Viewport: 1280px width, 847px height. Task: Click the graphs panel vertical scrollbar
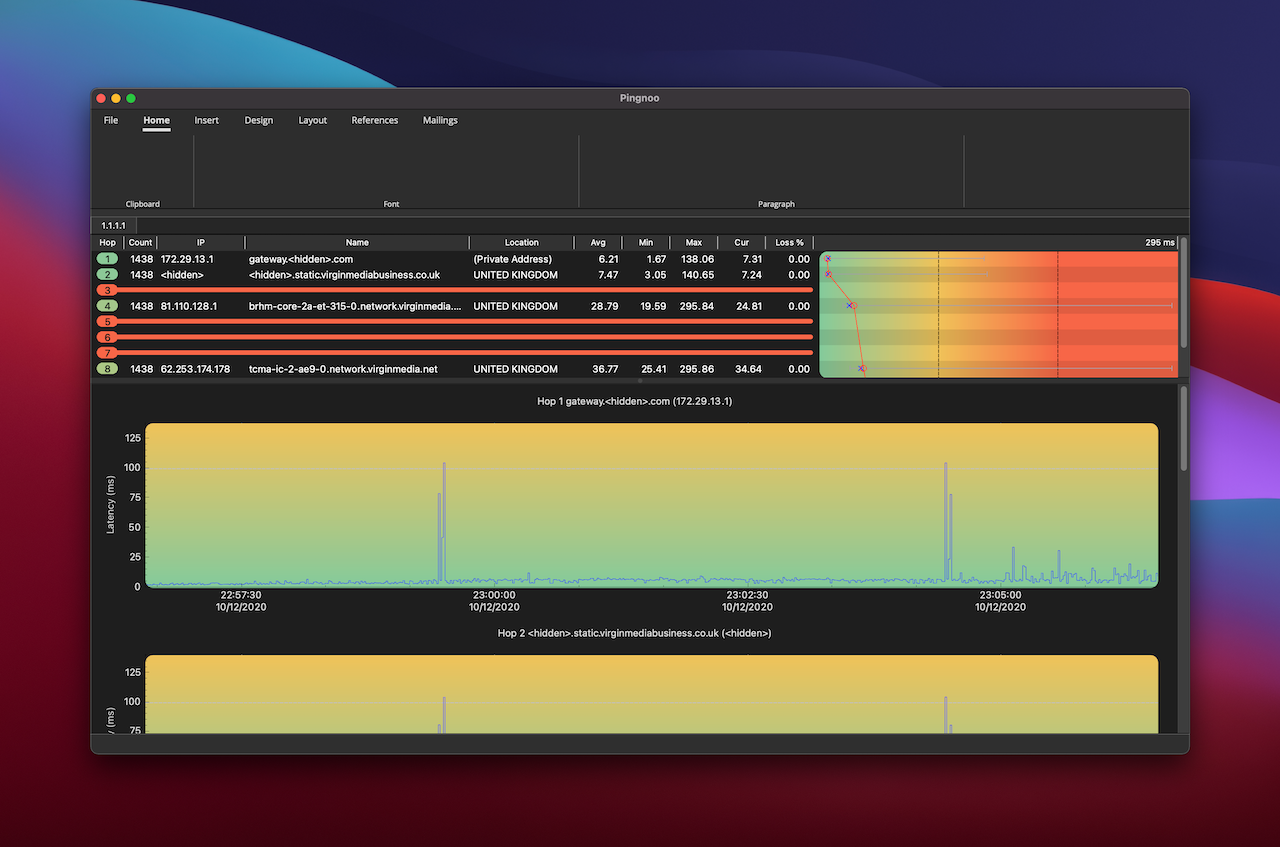point(1184,428)
